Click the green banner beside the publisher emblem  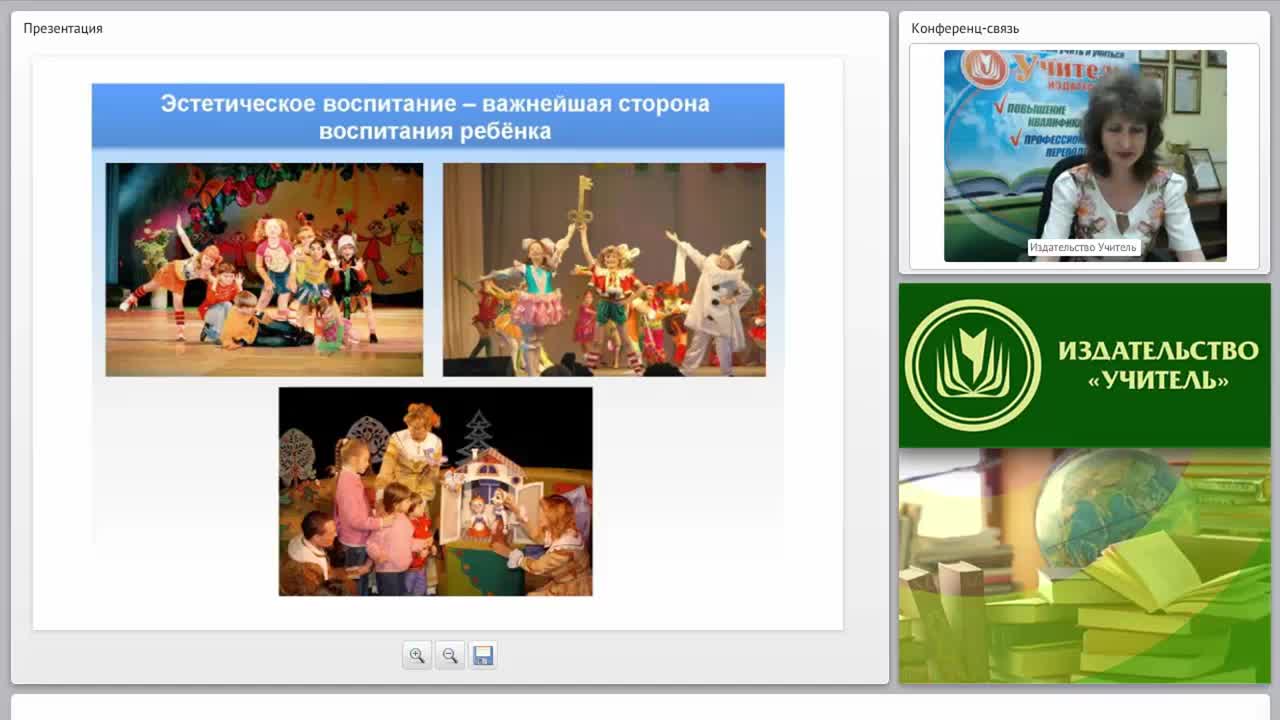click(x=1158, y=365)
